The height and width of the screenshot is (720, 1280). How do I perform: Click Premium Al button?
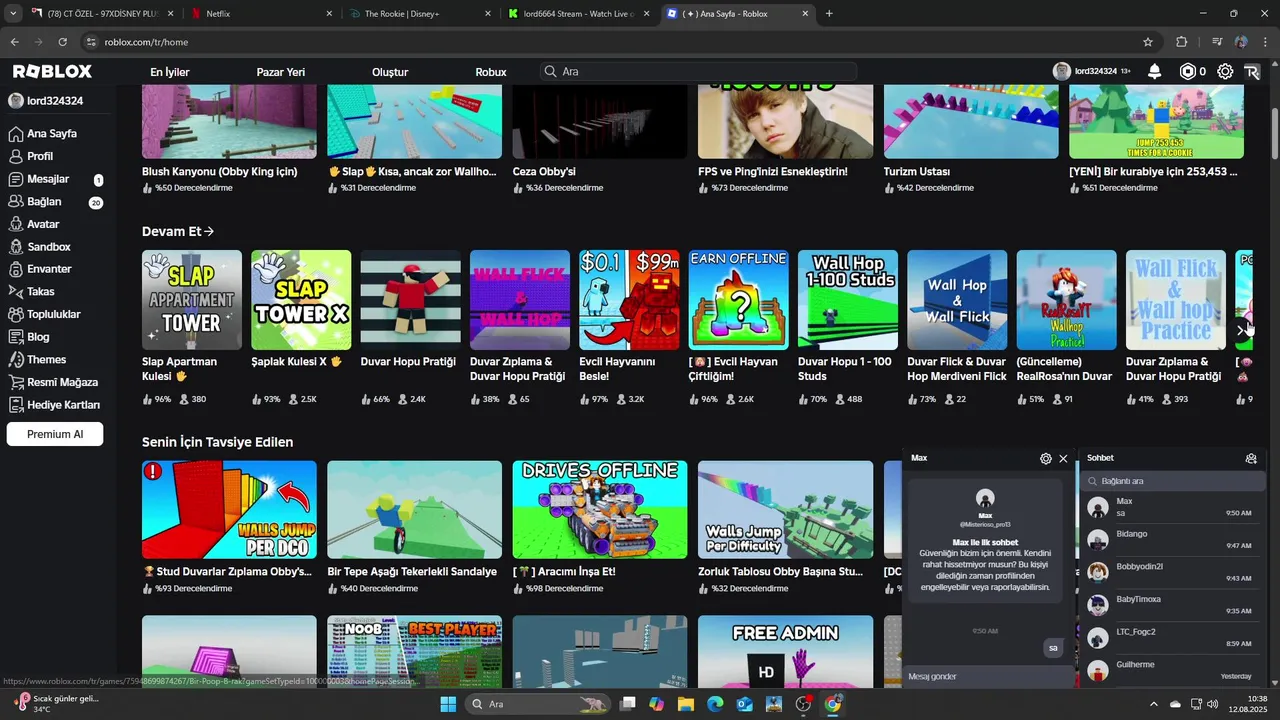55,434
